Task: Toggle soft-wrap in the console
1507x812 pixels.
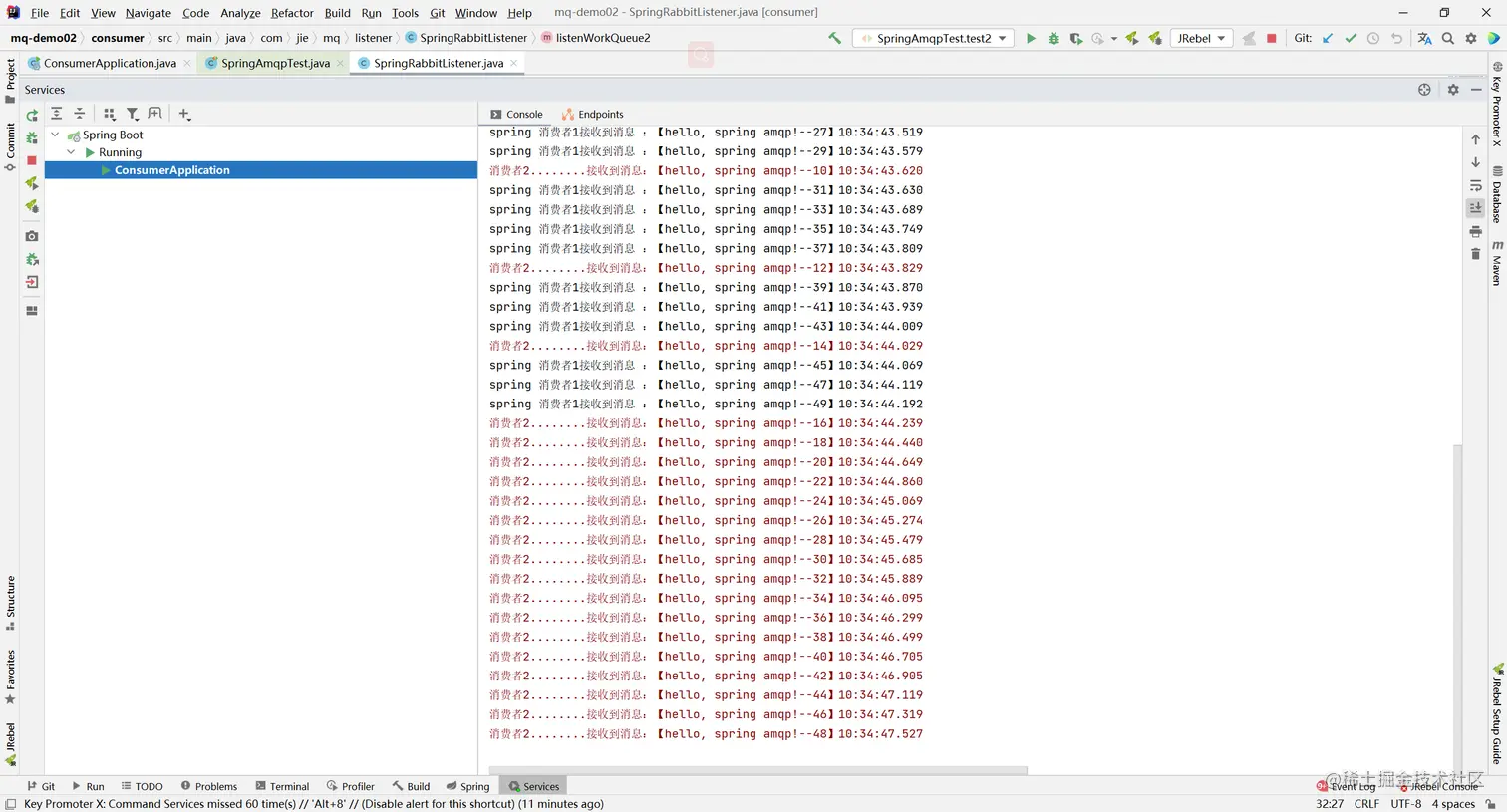Action: [1476, 185]
